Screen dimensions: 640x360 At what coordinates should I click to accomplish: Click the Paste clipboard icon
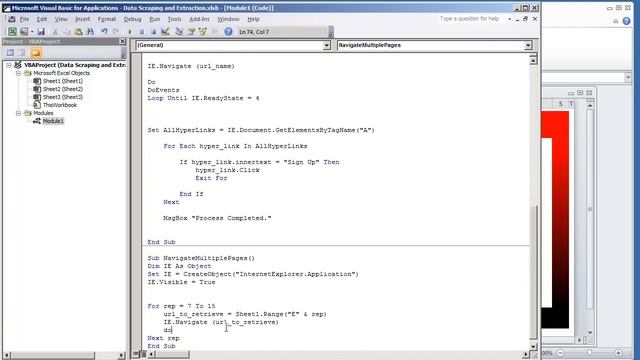pos(78,31)
